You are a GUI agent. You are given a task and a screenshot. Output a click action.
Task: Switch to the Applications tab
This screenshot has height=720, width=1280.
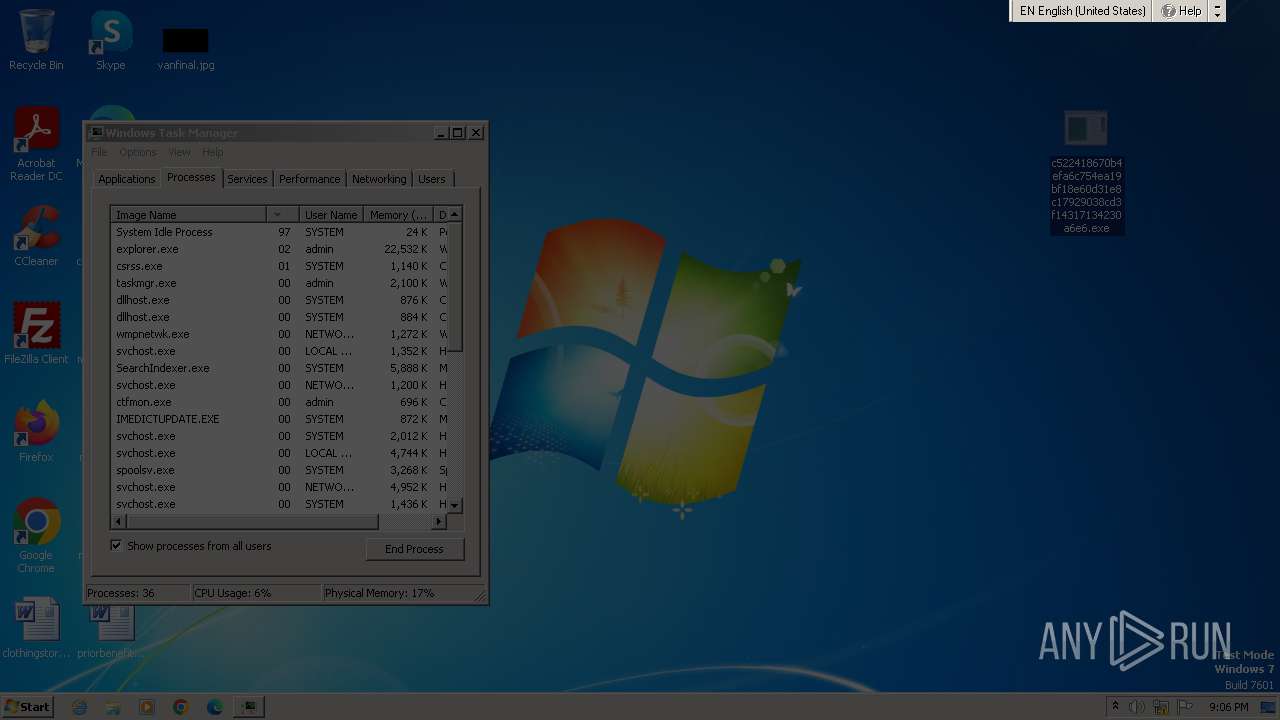[x=127, y=179]
